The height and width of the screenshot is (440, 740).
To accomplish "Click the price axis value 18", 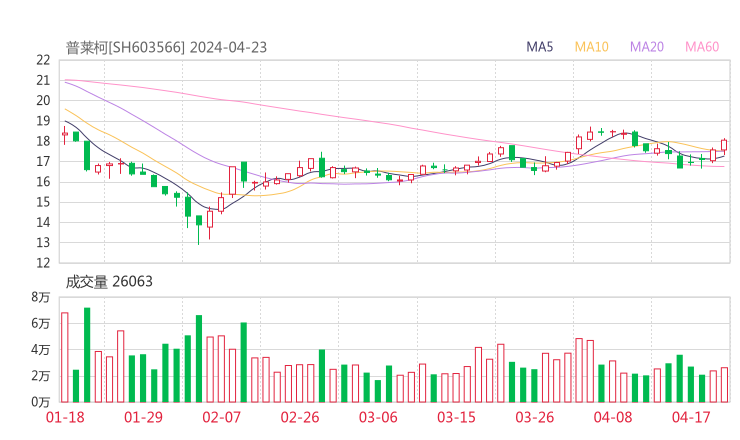I will tap(43, 142).
